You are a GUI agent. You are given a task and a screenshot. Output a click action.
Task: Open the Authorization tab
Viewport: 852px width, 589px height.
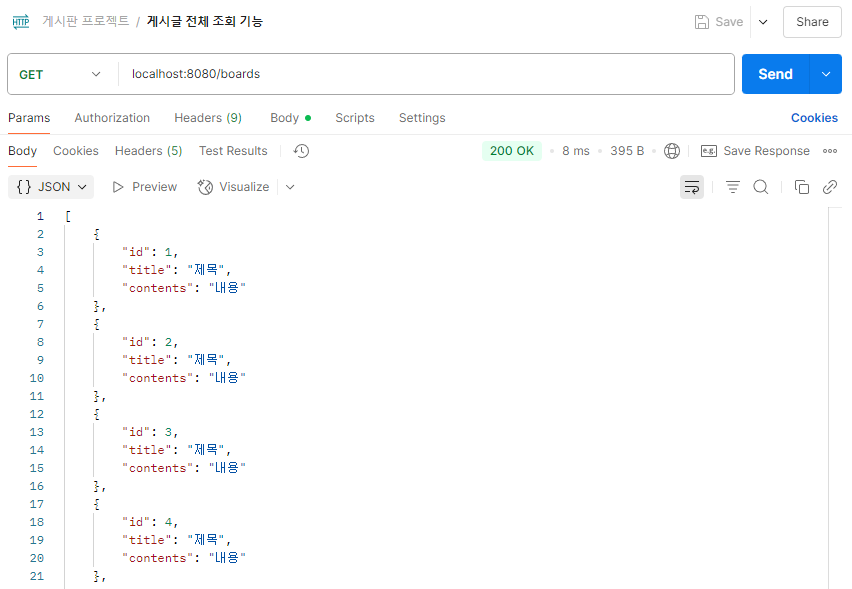click(112, 118)
